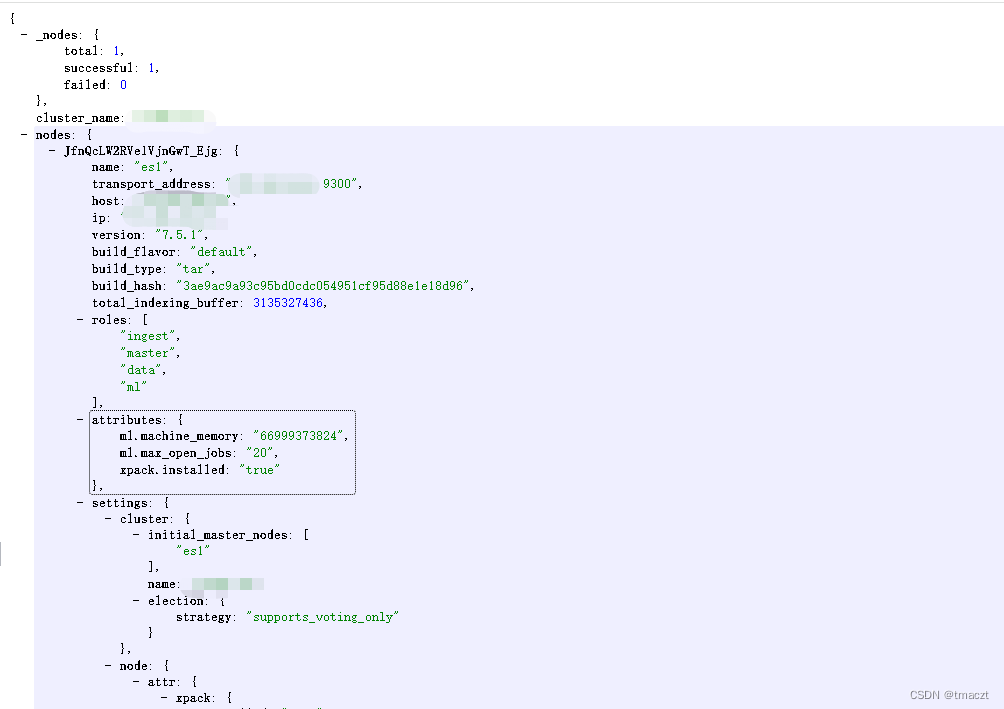Click the name key under cluster settings
1004x709 pixels.
162,584
